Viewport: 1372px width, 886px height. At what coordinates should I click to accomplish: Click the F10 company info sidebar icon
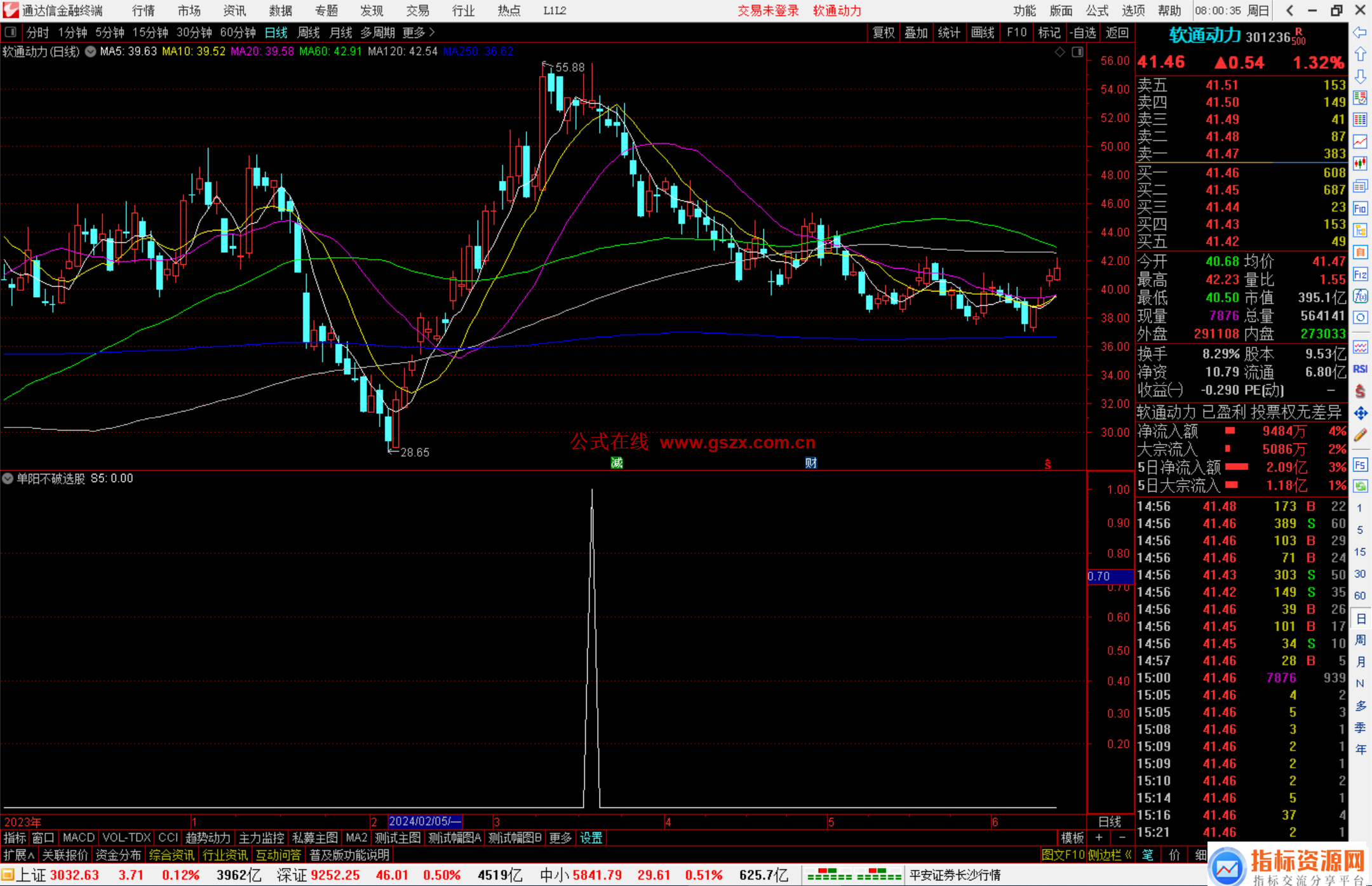pyautogui.click(x=1360, y=208)
